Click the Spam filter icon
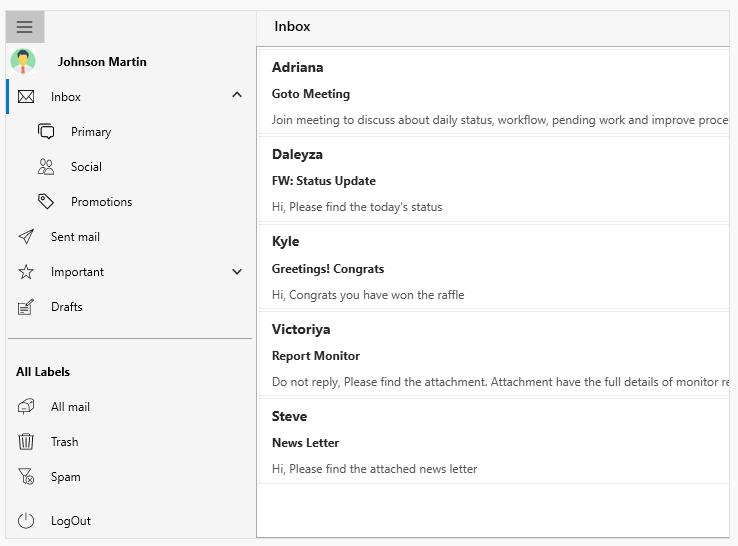The image size is (738, 546). pyautogui.click(x=26, y=476)
